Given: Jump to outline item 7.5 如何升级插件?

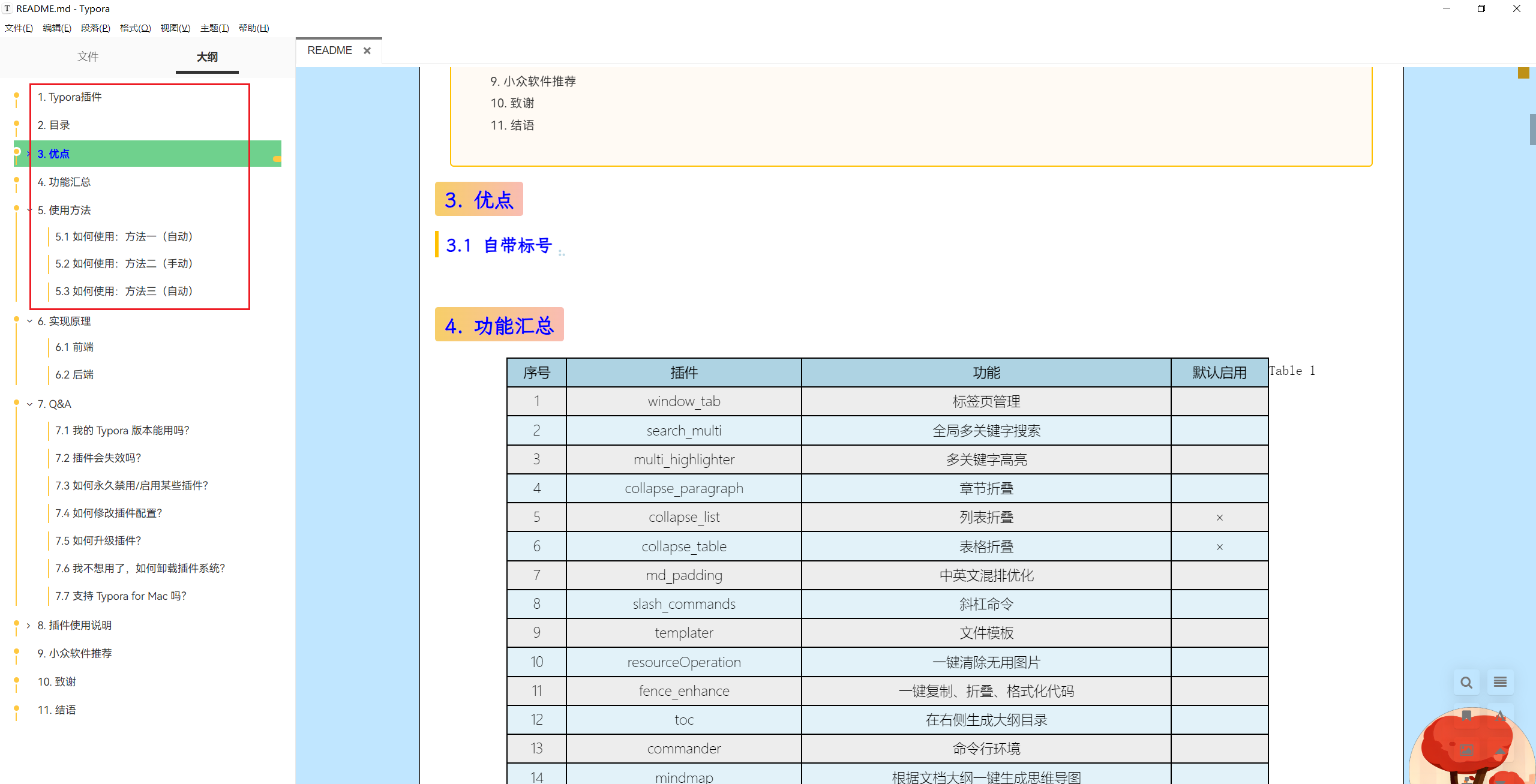Looking at the screenshot, I should coord(98,541).
